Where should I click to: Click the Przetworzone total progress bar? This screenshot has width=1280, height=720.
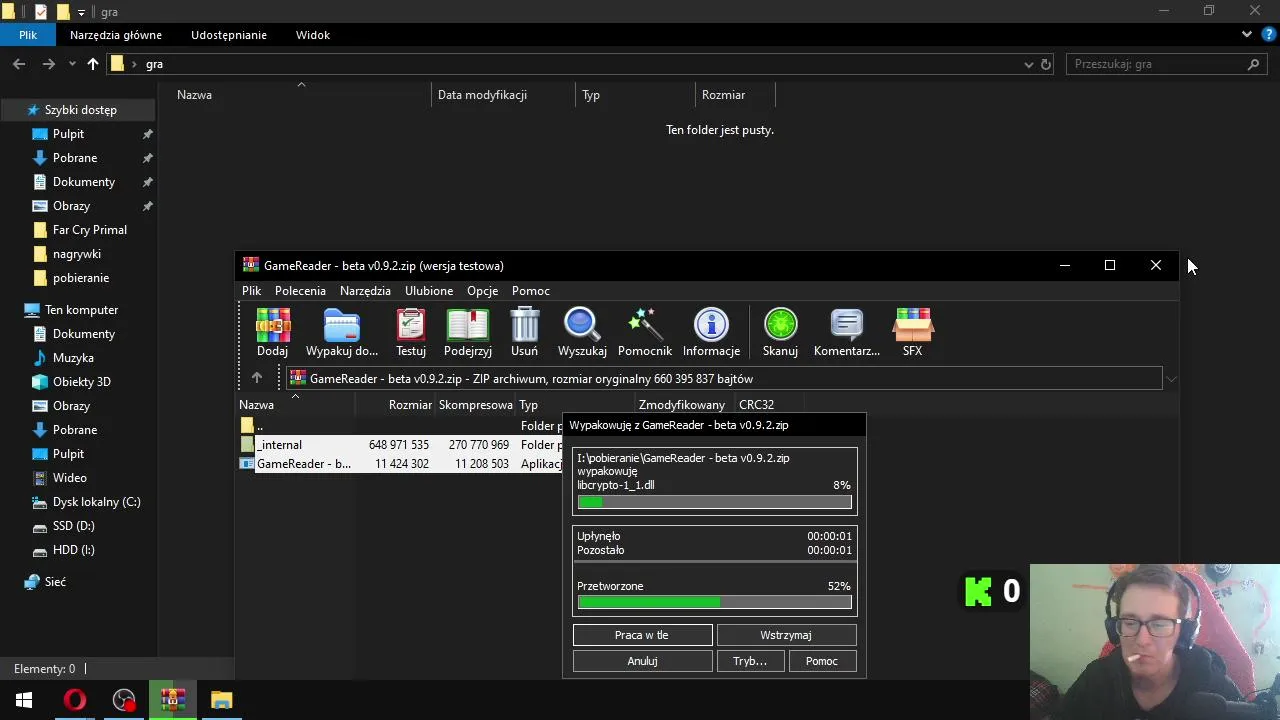tap(714, 602)
